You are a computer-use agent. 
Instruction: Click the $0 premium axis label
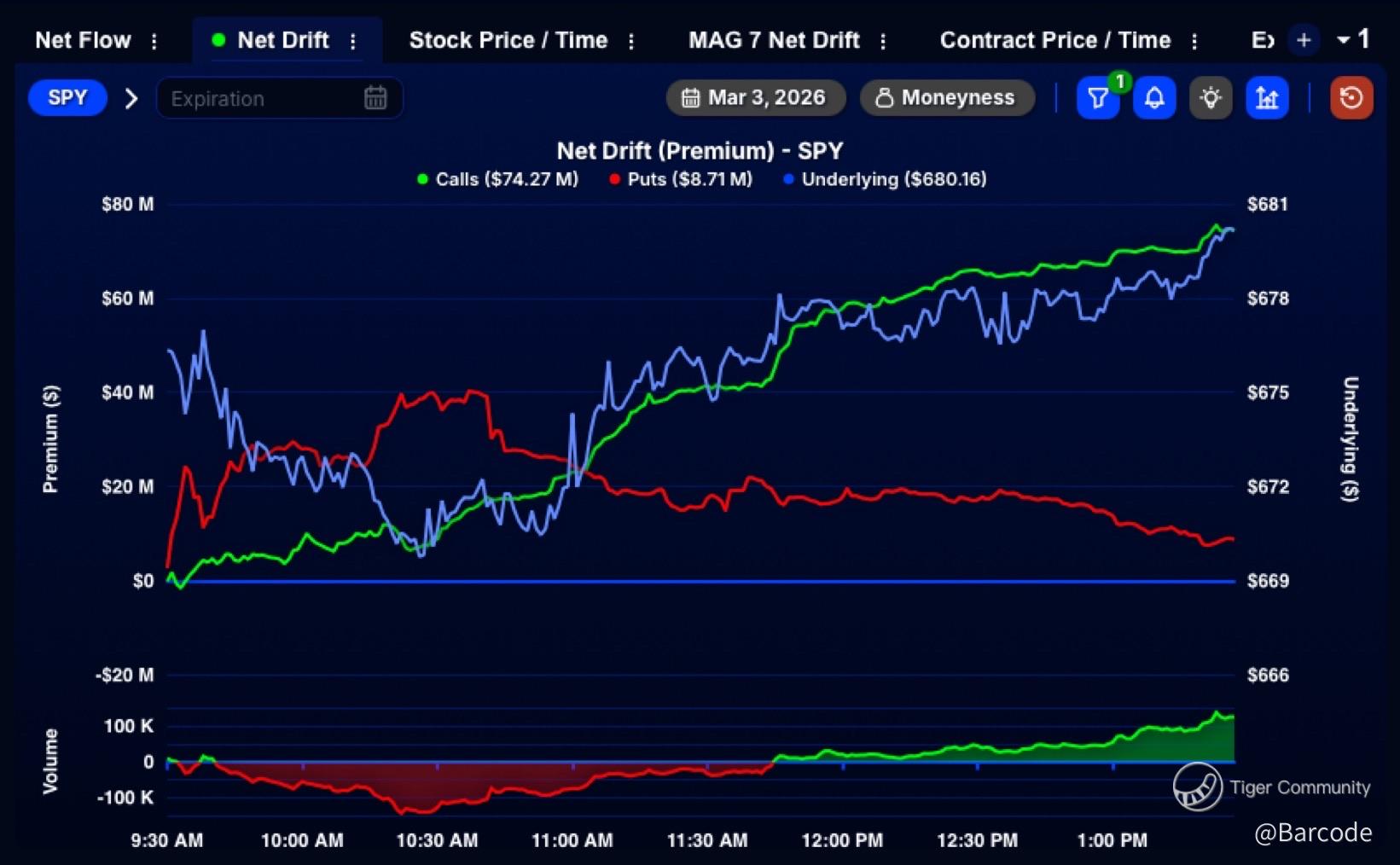click(143, 581)
